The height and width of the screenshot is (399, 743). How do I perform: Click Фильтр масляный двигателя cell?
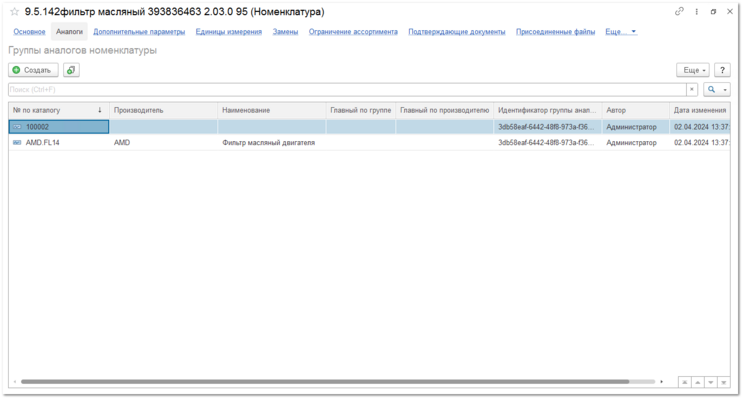pyautogui.click(x=272, y=142)
